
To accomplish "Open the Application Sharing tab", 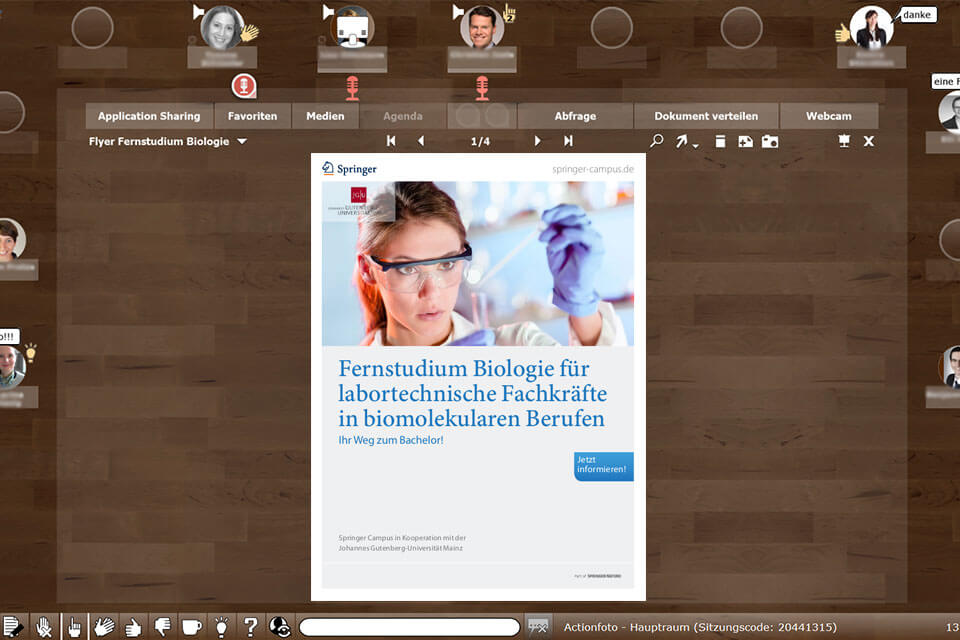I will click(x=149, y=116).
